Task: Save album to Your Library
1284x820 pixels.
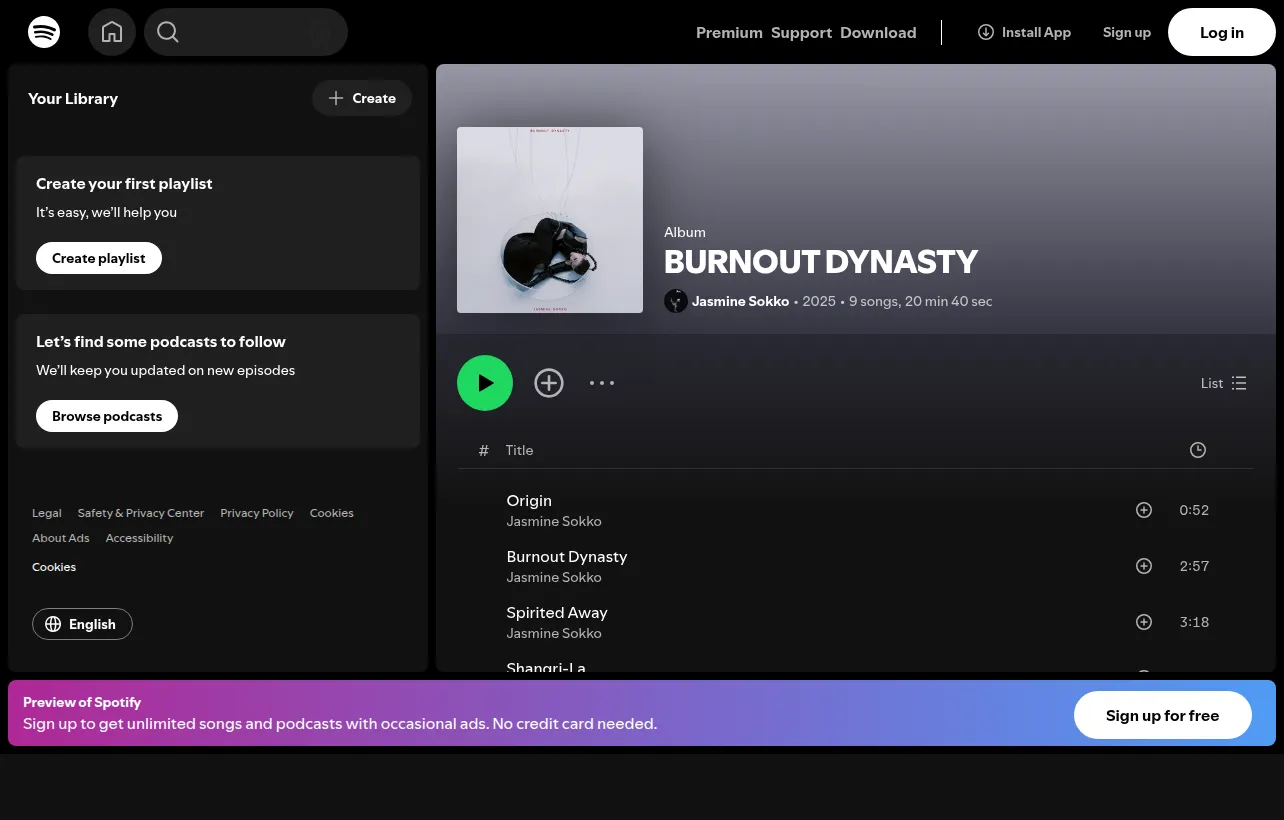Action: point(549,383)
